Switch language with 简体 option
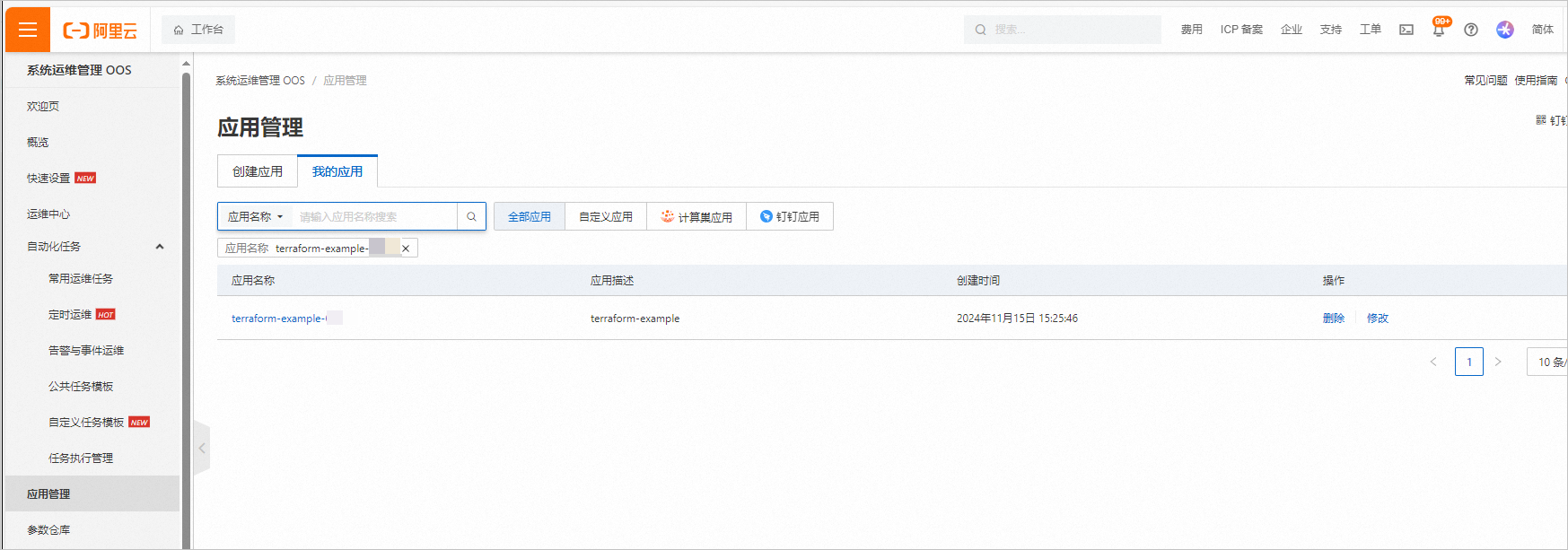The image size is (1568, 550). pos(1543,30)
